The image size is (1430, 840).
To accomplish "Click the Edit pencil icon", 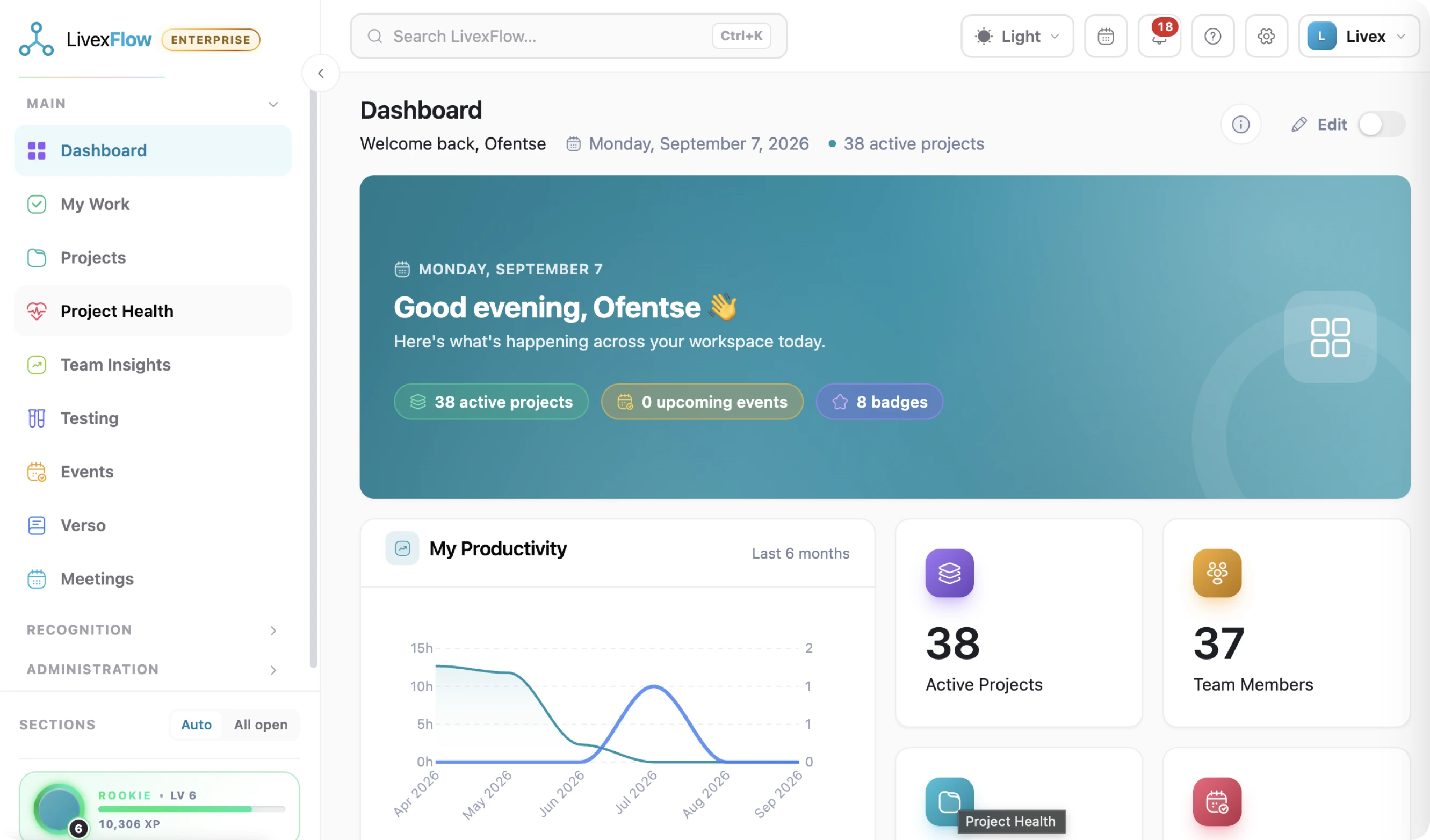I will click(1299, 124).
